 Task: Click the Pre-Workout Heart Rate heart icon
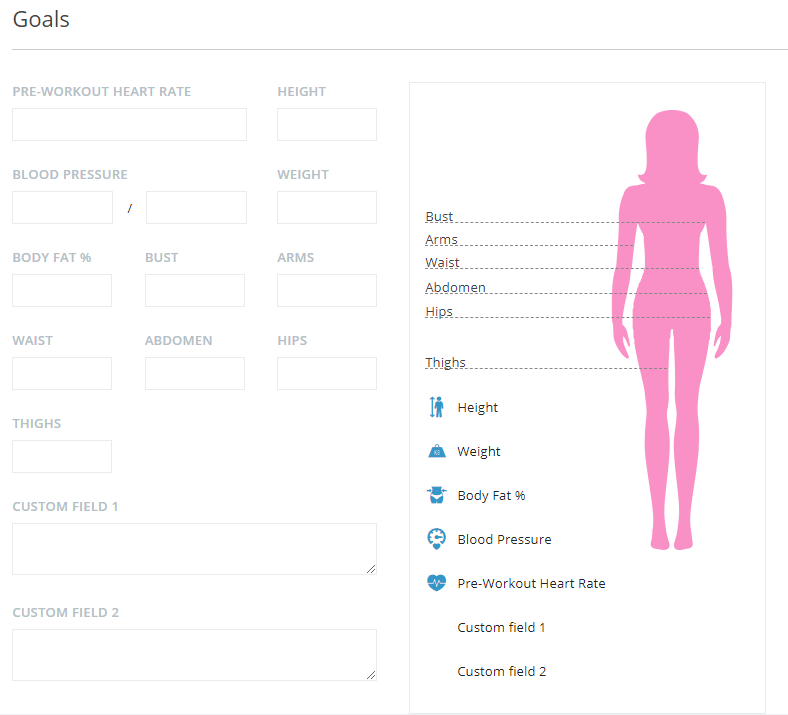pyautogui.click(x=437, y=583)
